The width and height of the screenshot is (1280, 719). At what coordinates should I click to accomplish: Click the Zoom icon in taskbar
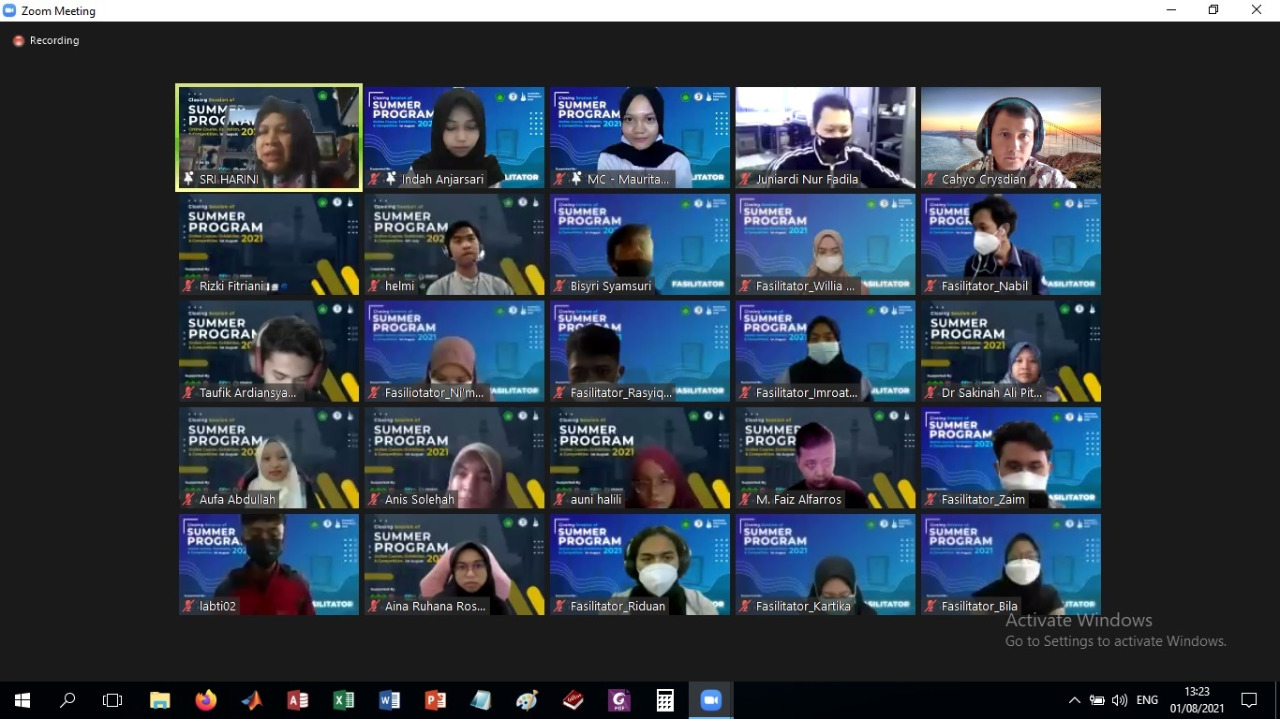coord(711,700)
